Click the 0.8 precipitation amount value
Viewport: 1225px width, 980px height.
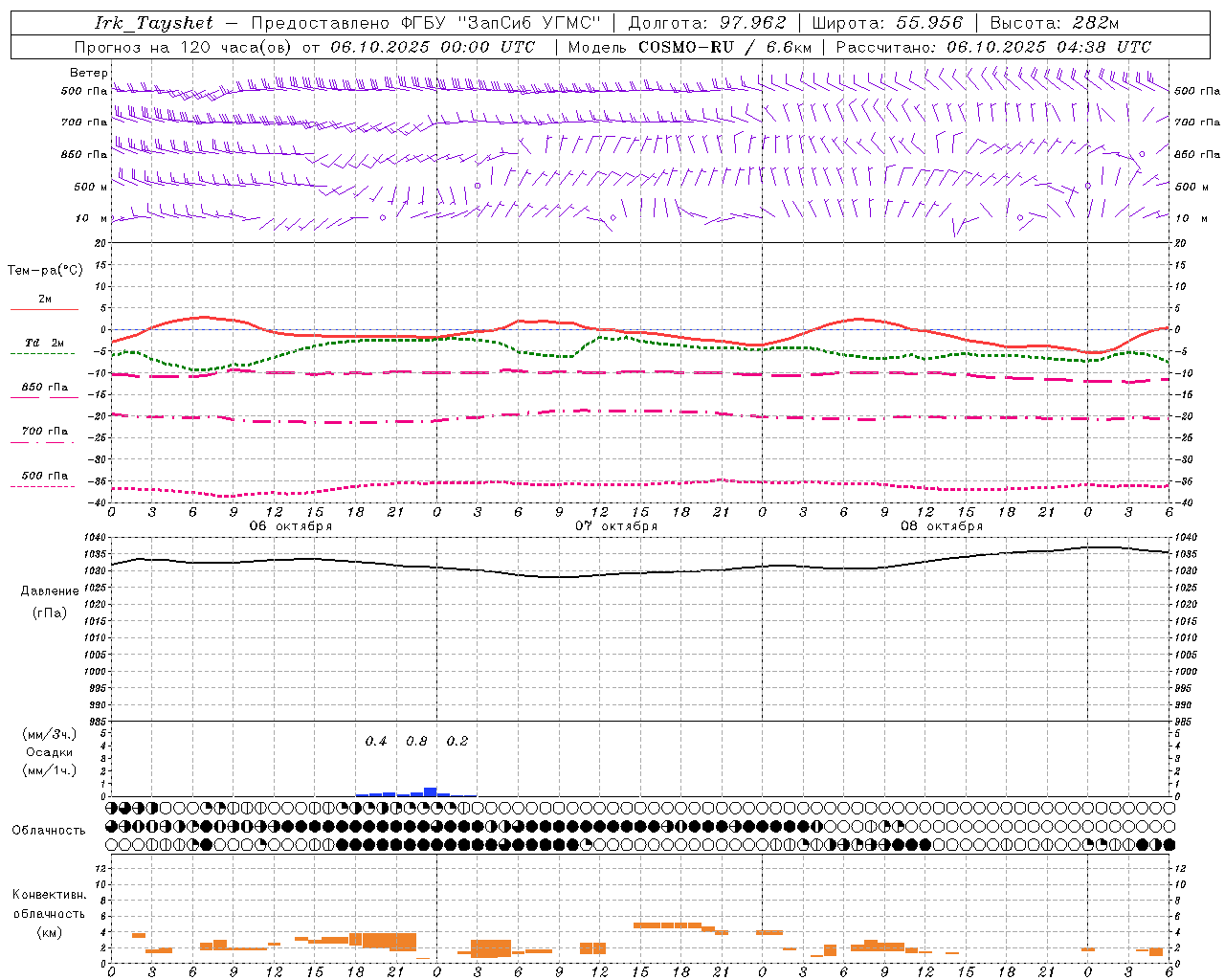click(x=416, y=742)
